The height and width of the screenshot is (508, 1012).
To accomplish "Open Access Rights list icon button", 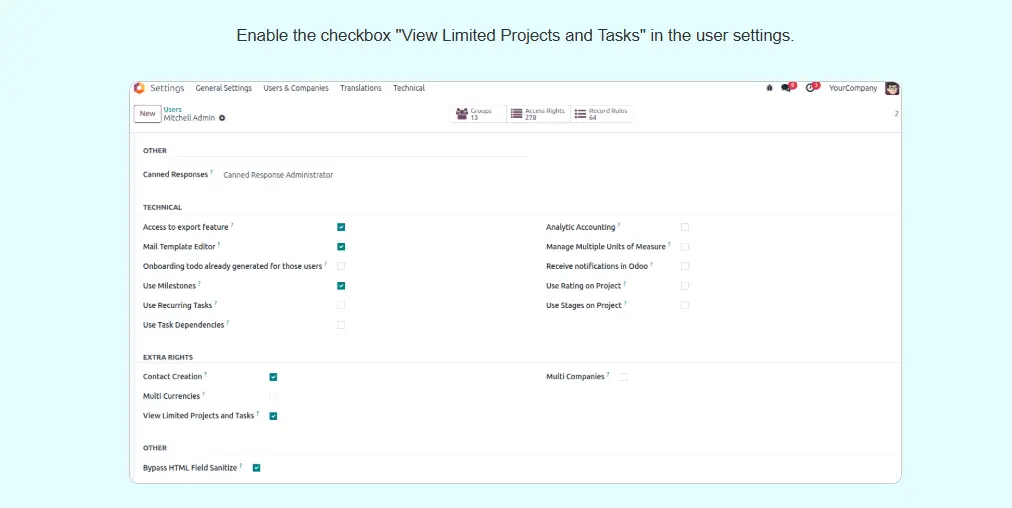I will (517, 114).
